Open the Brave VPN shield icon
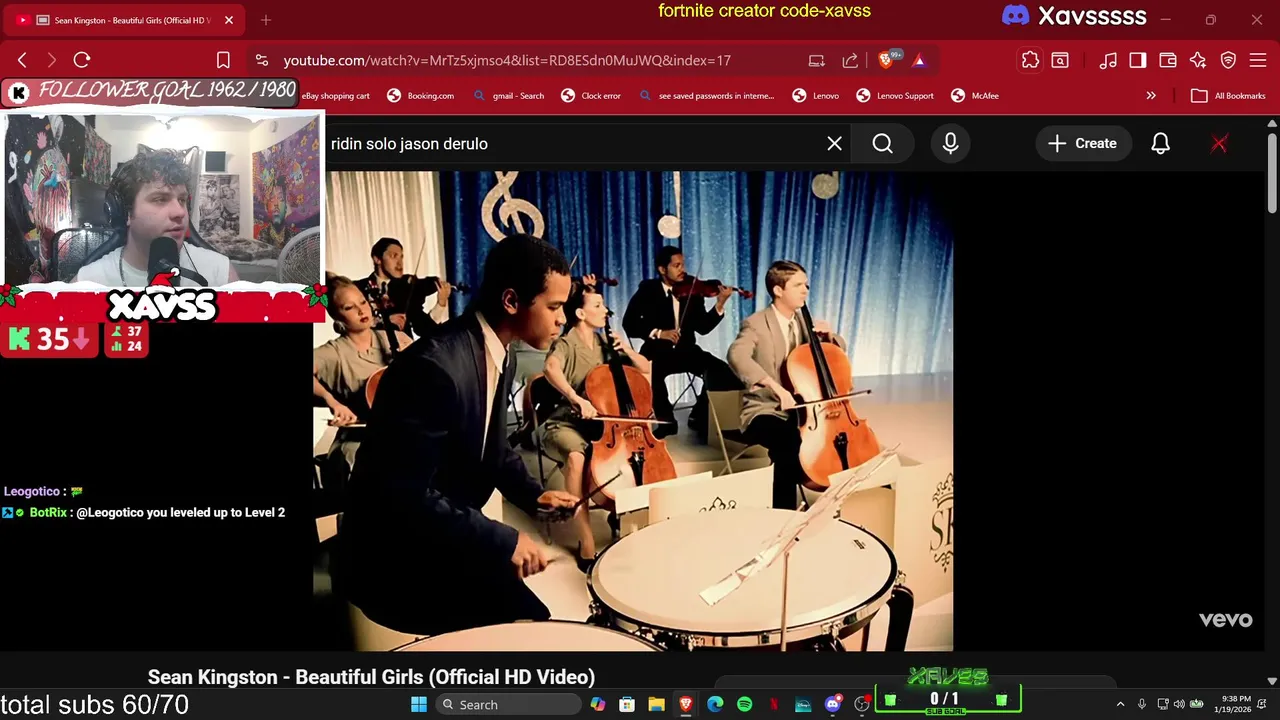Image resolution: width=1280 pixels, height=720 pixels. 1228,60
